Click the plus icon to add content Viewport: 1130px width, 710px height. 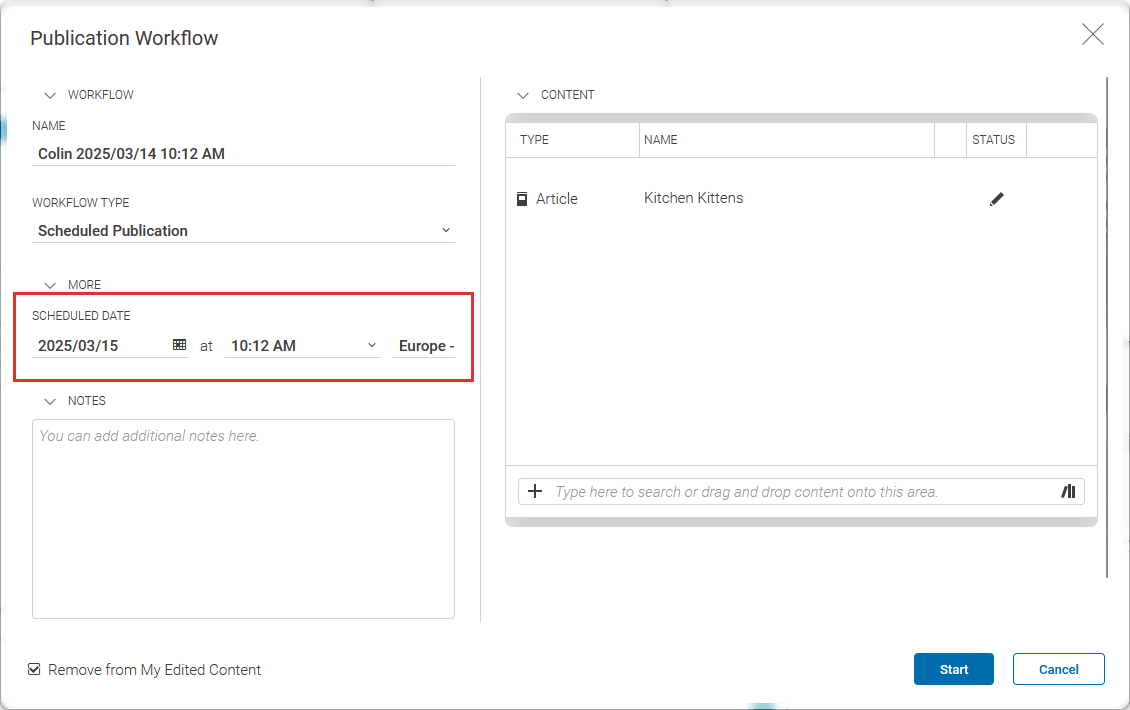click(535, 491)
